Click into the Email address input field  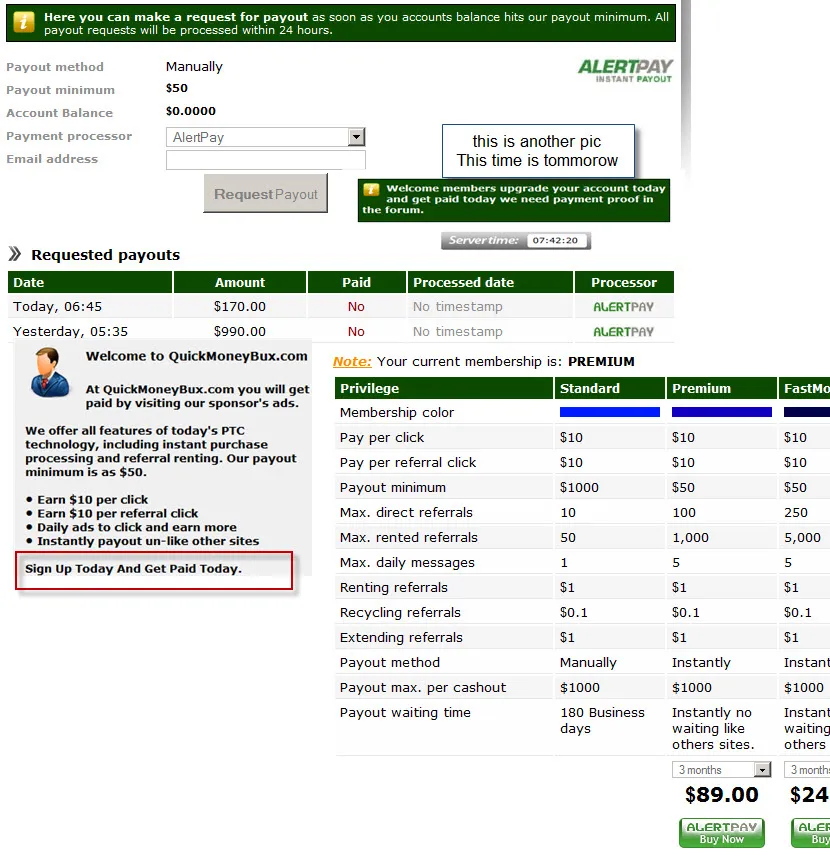pyautogui.click(x=265, y=160)
